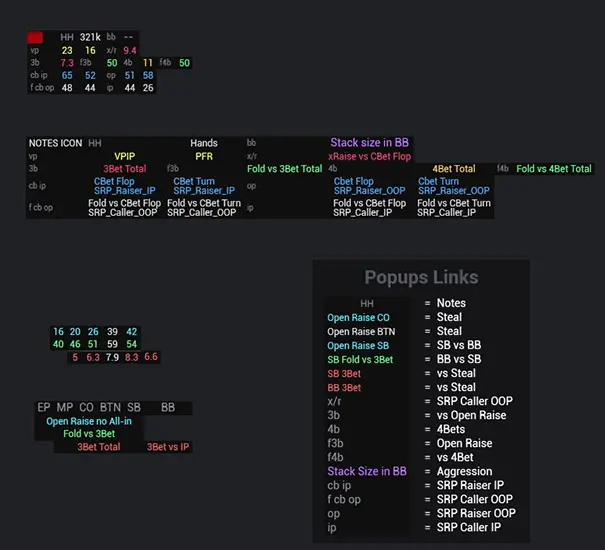Select the purple Stack size in BB legend label
Screen dimensions: 605x550
point(369,143)
